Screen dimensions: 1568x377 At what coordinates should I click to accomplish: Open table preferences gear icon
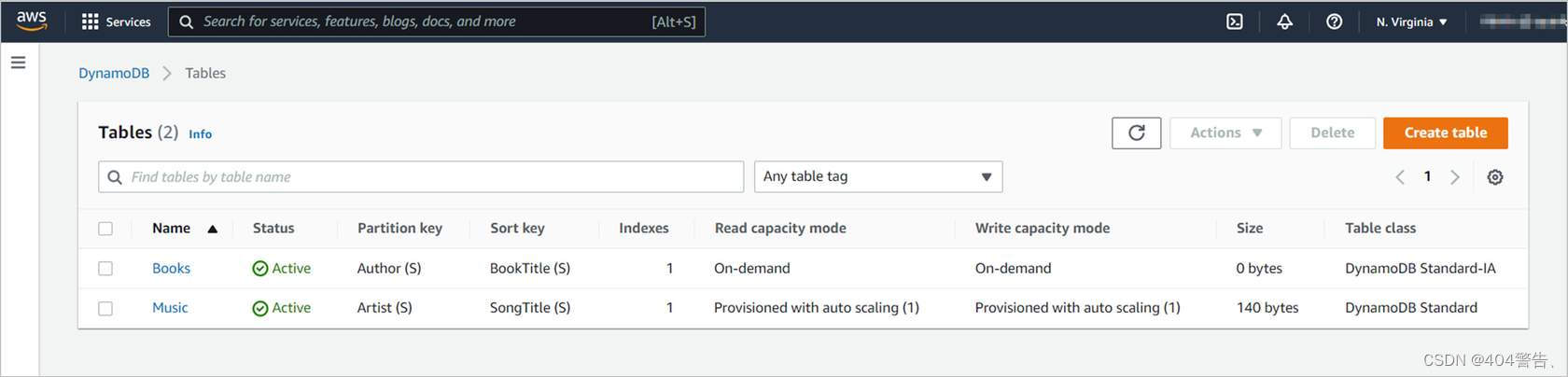tap(1494, 177)
